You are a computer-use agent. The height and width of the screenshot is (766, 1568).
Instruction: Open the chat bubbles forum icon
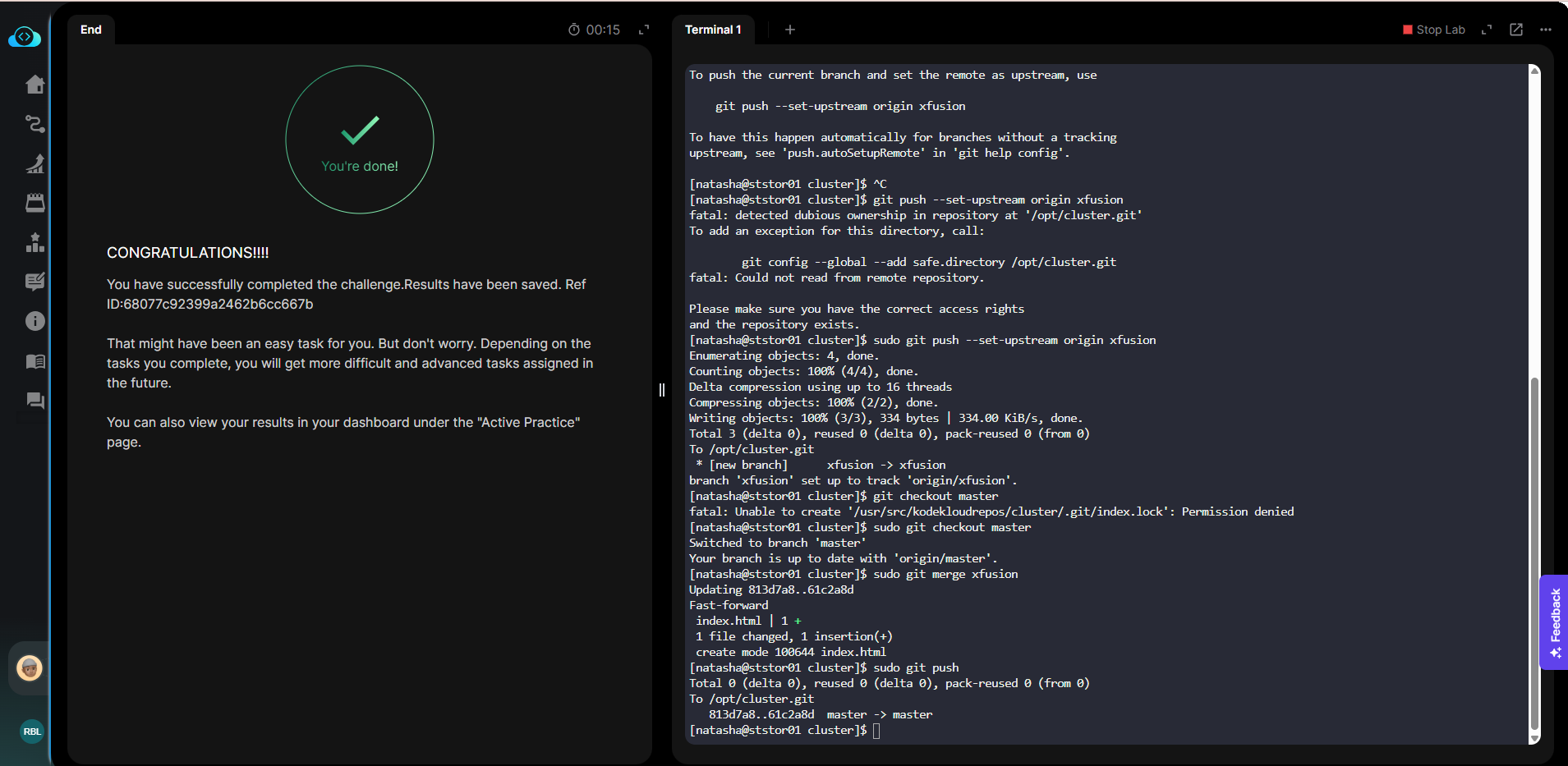pos(34,401)
